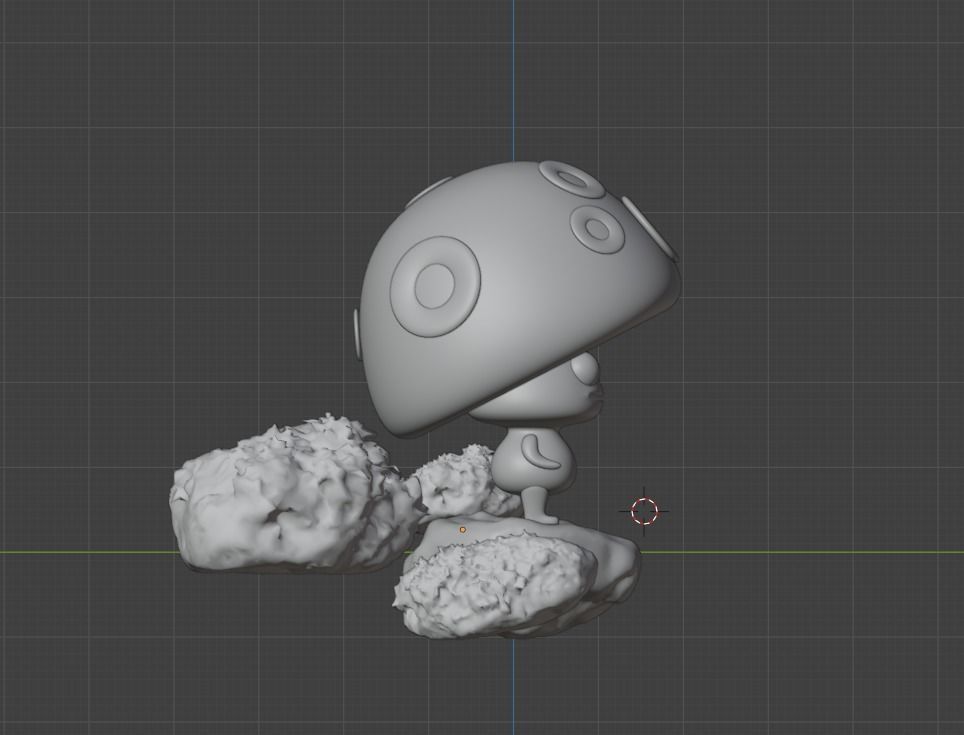Click the mushroom character's round body
The height and width of the screenshot is (735, 964).
534,458
